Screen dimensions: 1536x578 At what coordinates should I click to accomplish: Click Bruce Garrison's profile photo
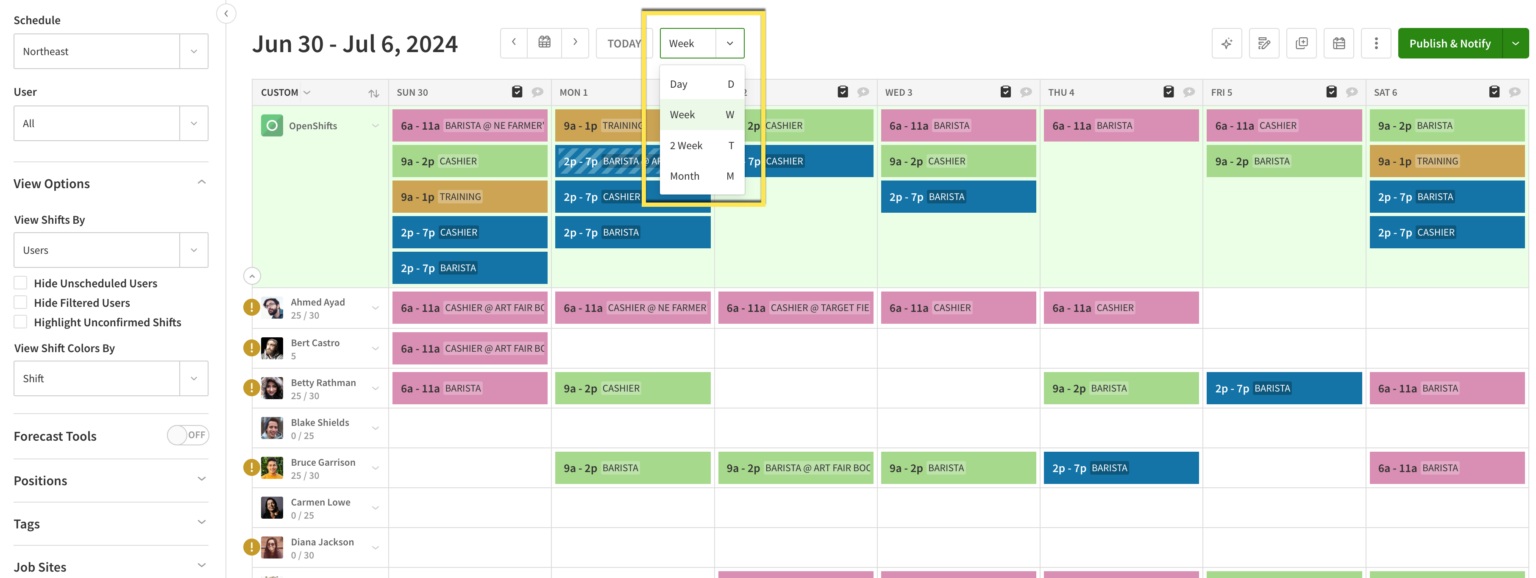[271, 467]
